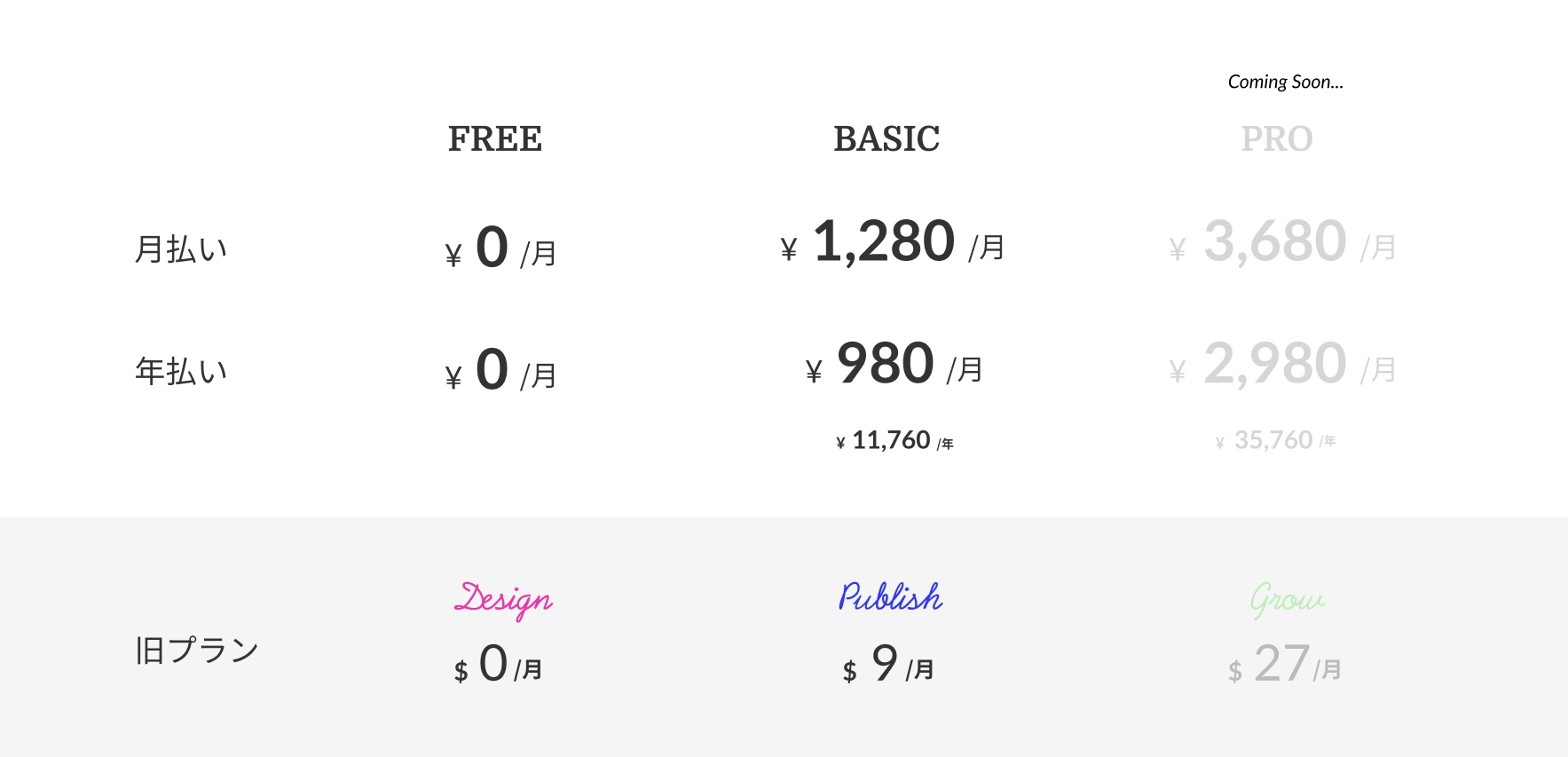
Task: Click the PRO yearly price ¥2,980
Action: [x=1283, y=365]
